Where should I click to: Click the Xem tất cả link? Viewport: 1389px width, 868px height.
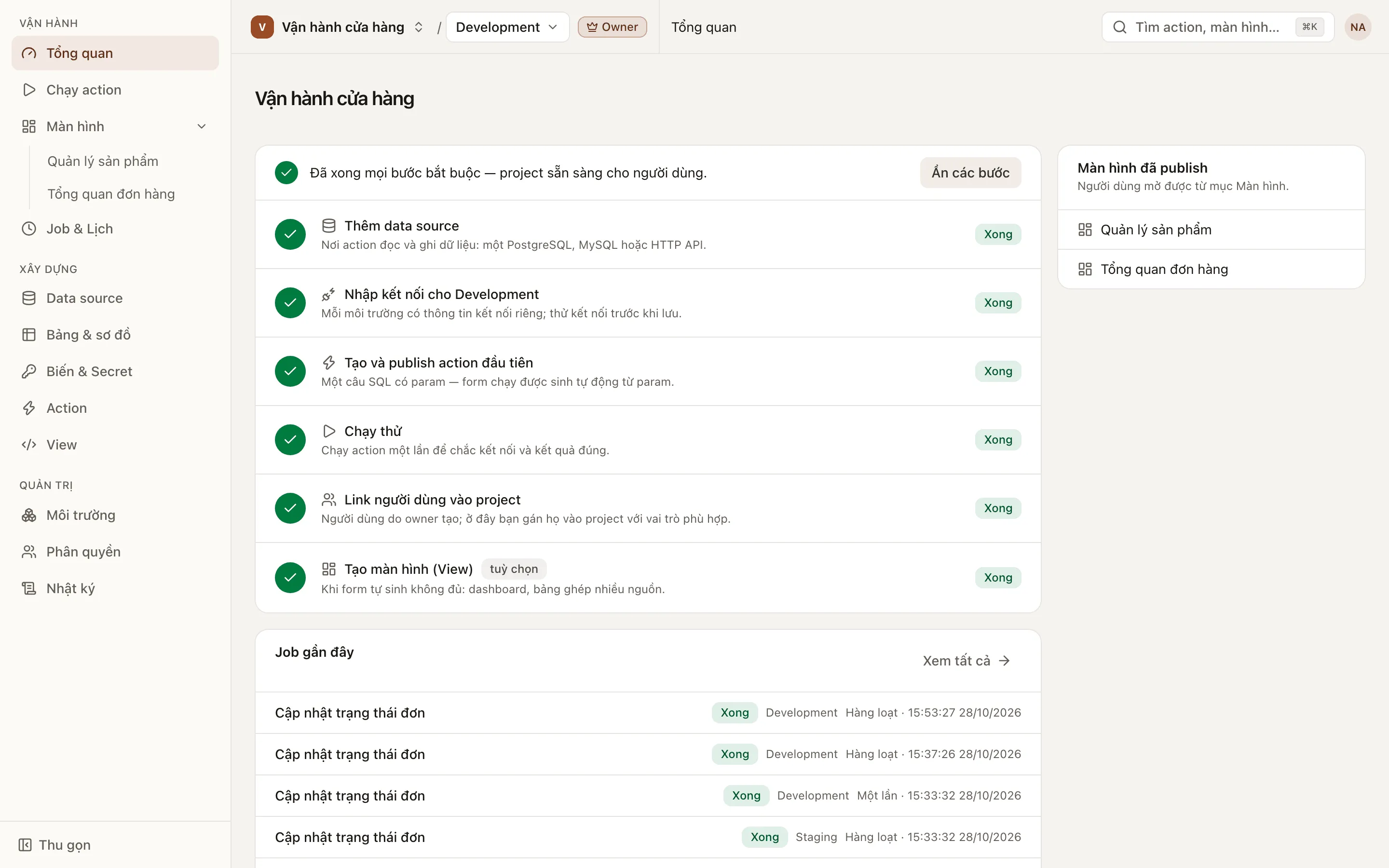(x=966, y=661)
